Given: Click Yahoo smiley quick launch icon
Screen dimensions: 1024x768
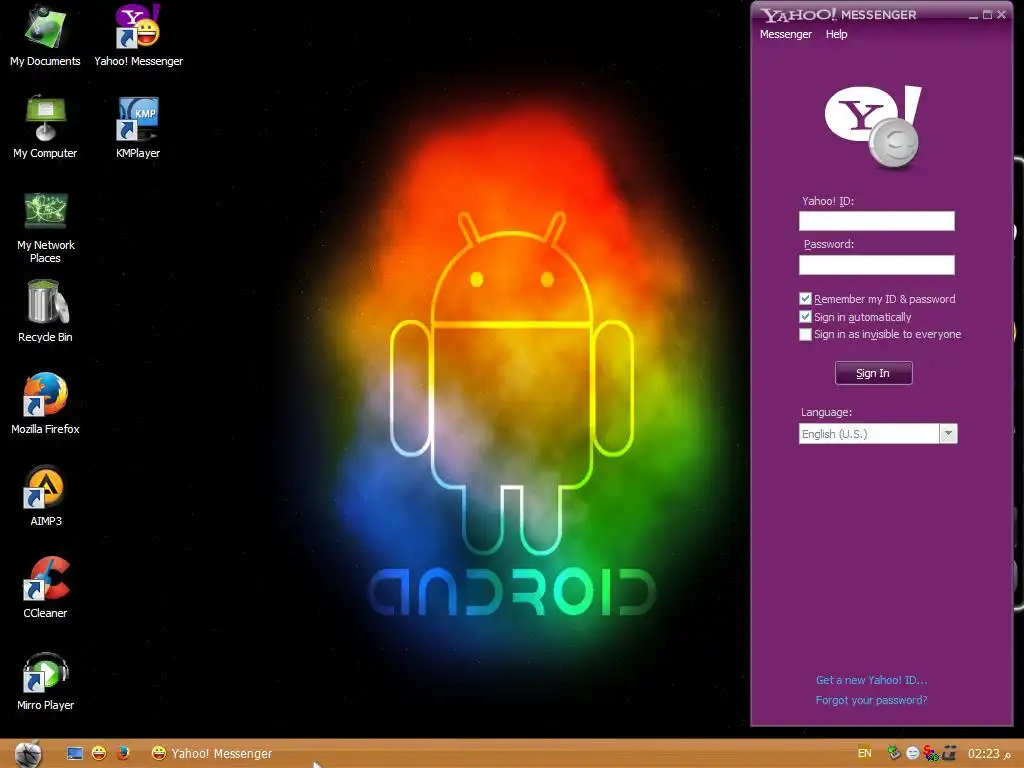Looking at the screenshot, I should coord(99,754).
